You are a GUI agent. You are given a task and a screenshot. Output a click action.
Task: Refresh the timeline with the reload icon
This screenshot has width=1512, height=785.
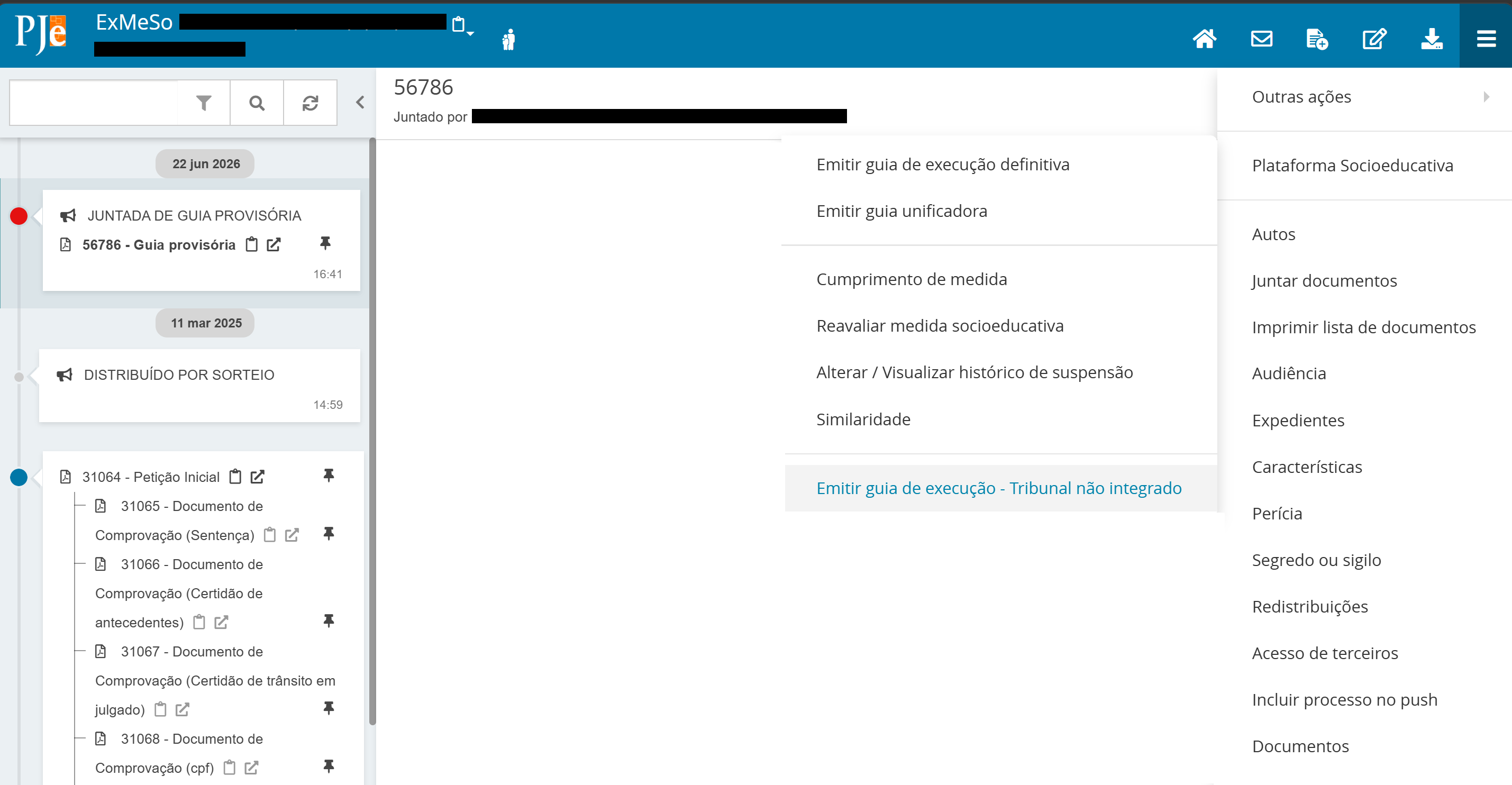point(310,103)
